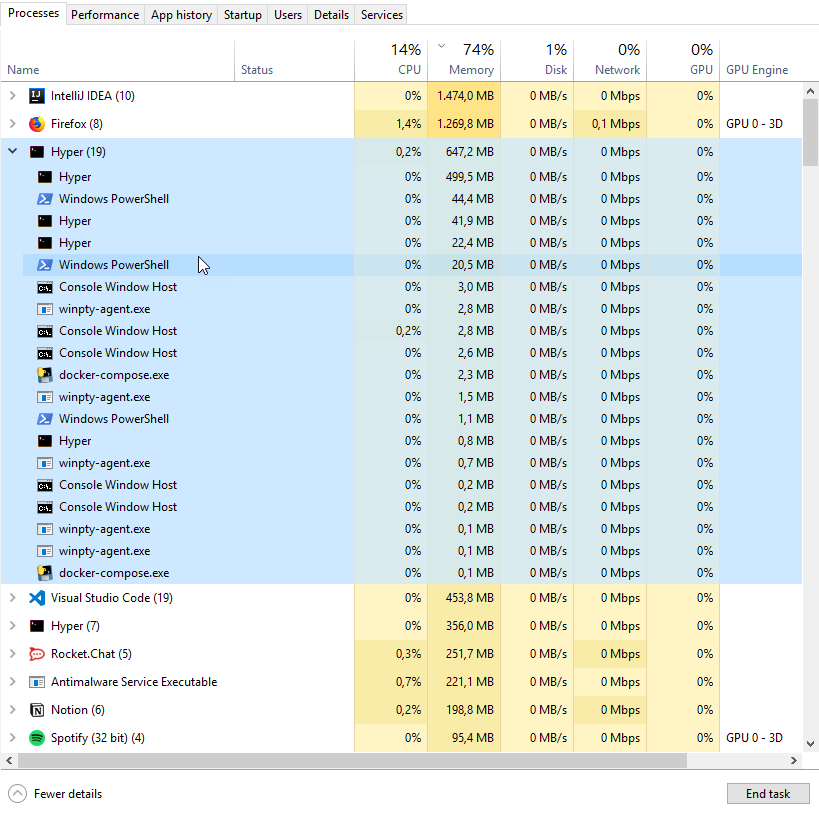The height and width of the screenshot is (818, 819).
Task: Sort by the Name column header
Action: coord(118,61)
